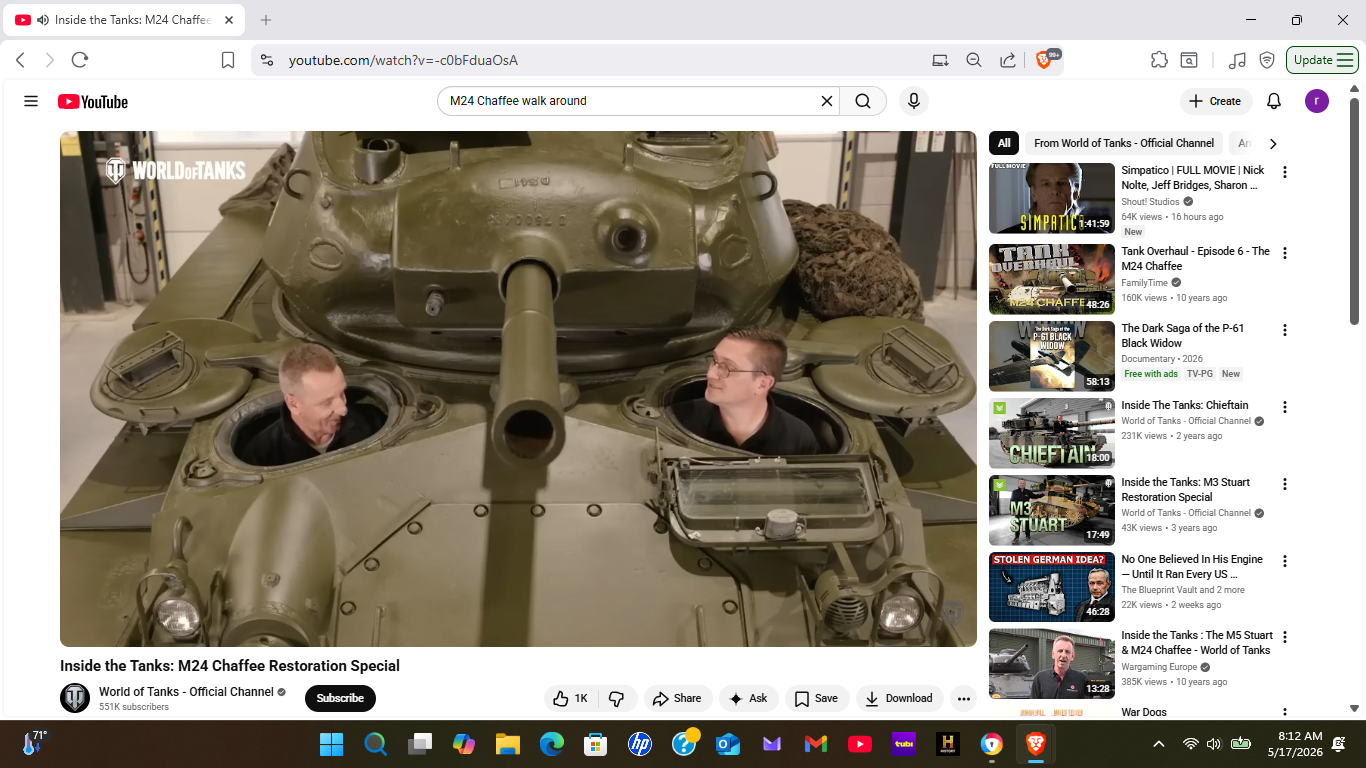This screenshot has height=768, width=1366.
Task: Open site settings icon in address bar
Action: tap(265, 60)
